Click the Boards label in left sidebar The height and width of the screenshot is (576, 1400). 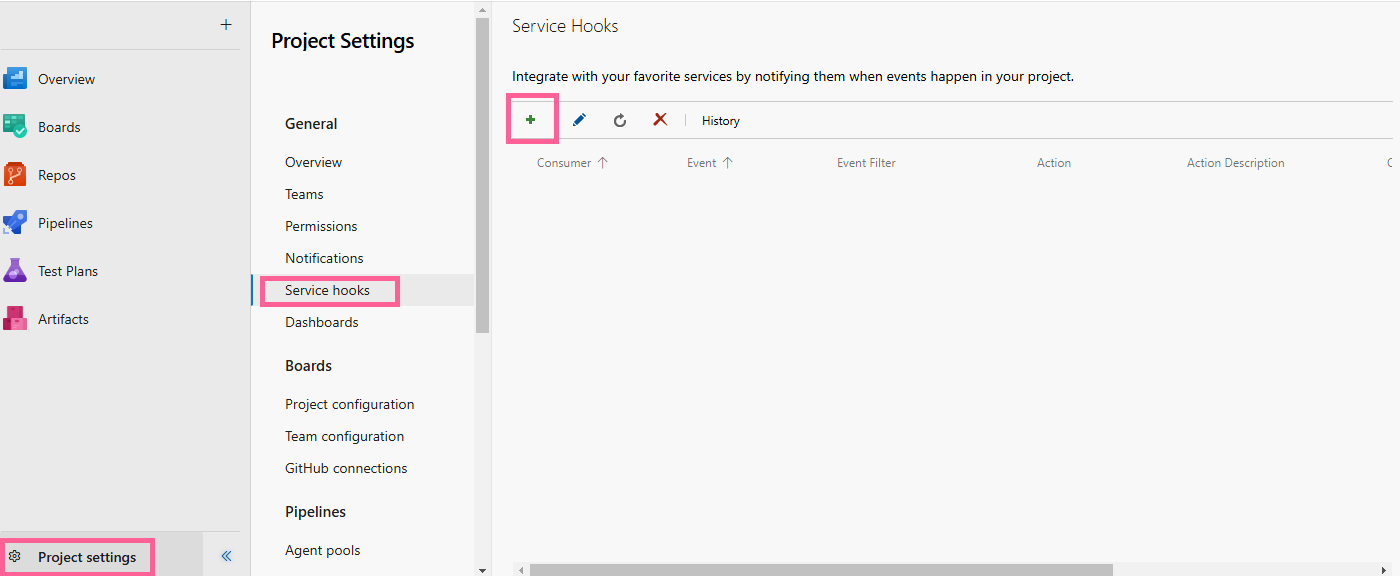click(59, 127)
